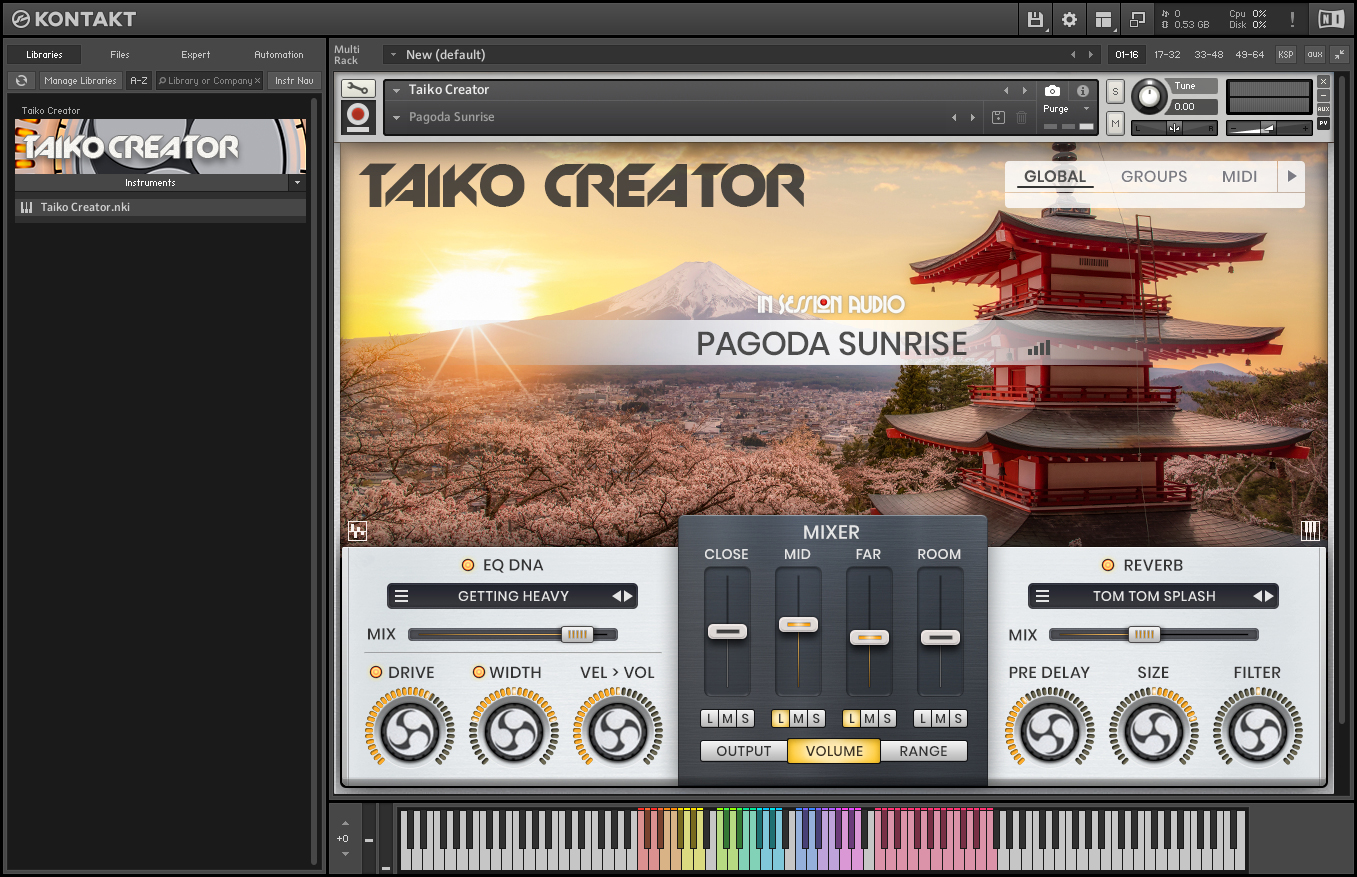This screenshot has width=1357, height=877.
Task: Select the OUTPUT mixer mode button
Action: click(x=744, y=751)
